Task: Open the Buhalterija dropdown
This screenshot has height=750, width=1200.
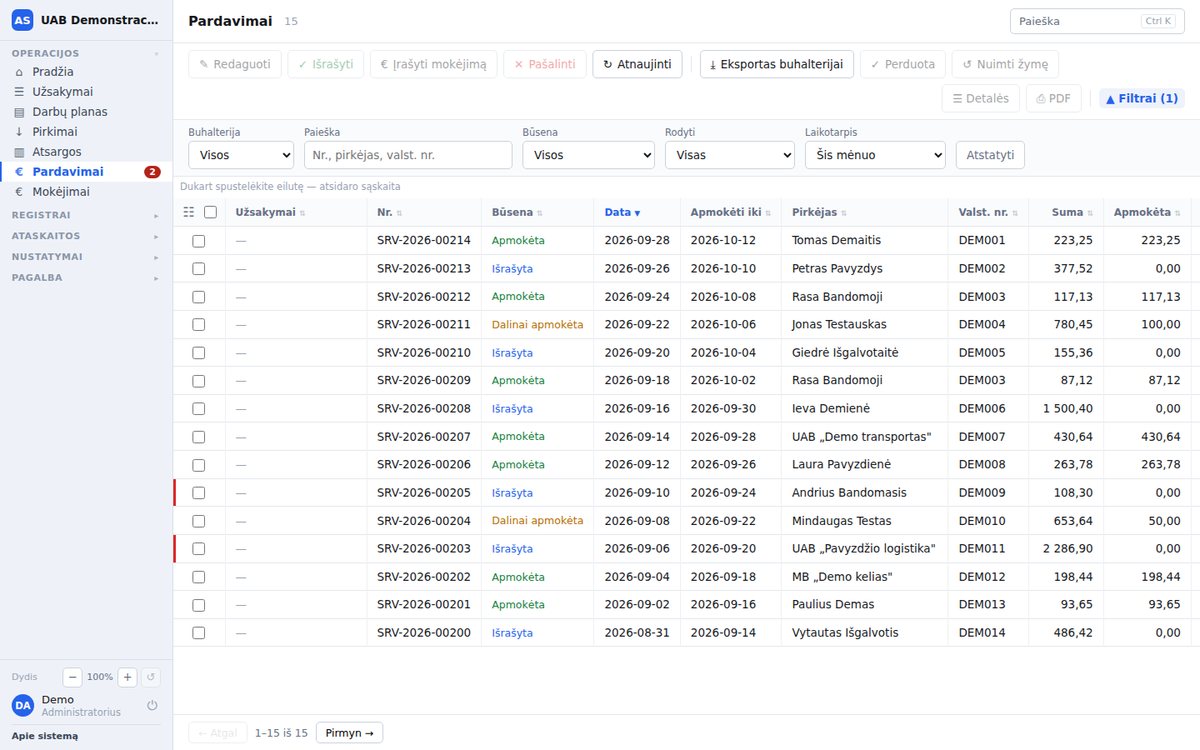Action: (241, 155)
